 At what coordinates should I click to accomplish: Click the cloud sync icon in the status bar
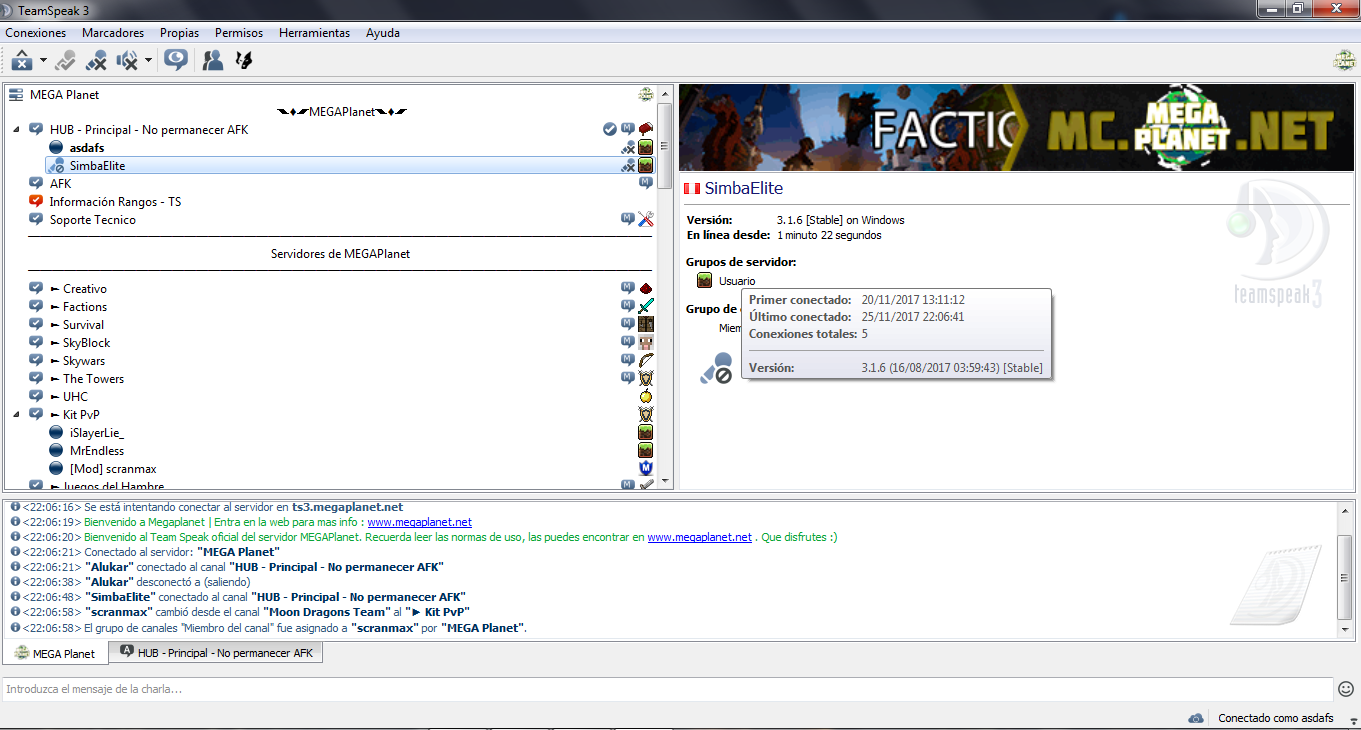pyautogui.click(x=1195, y=718)
